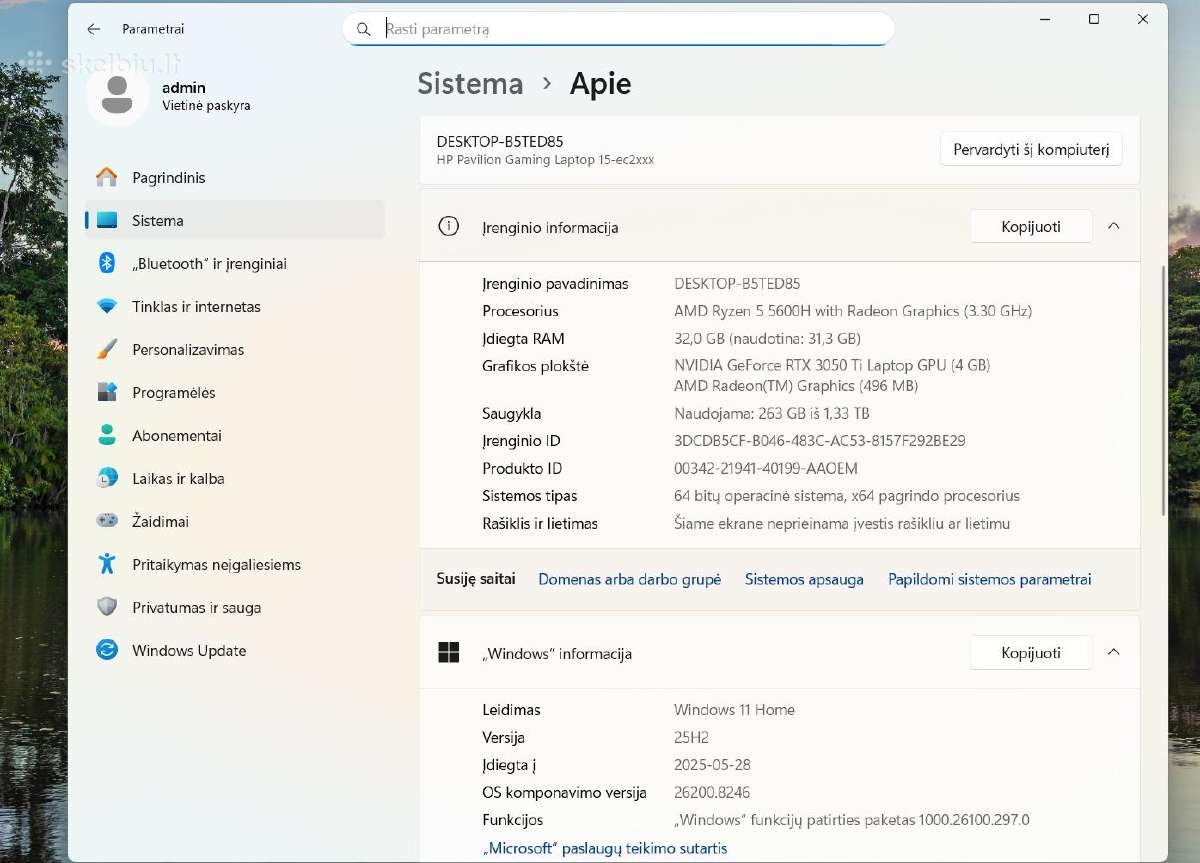Click the Rasti parametrą search field
Viewport: 1200px width, 863px height.
pyautogui.click(x=618, y=29)
